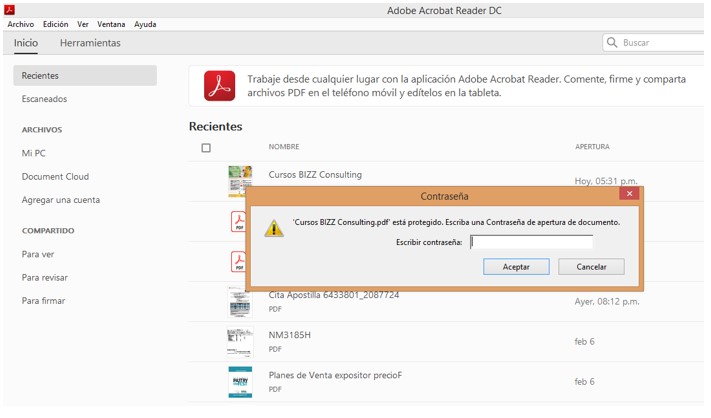Select Escaneados in the sidebar
The image size is (711, 418).
pos(44,99)
